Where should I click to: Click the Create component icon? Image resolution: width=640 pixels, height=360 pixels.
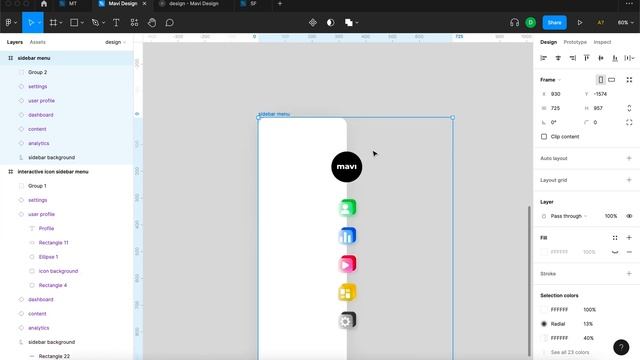click(x=313, y=23)
